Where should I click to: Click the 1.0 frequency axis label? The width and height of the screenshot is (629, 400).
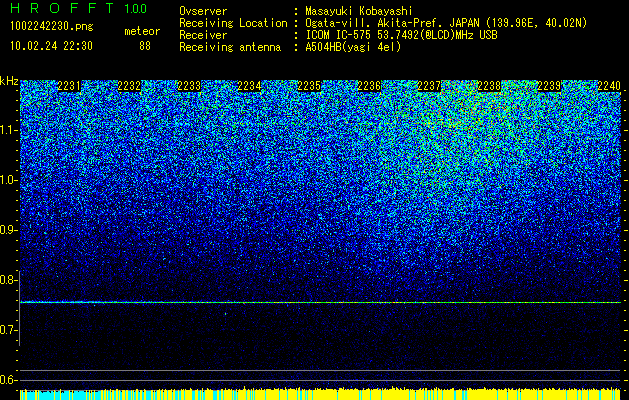pyautogui.click(x=8, y=180)
